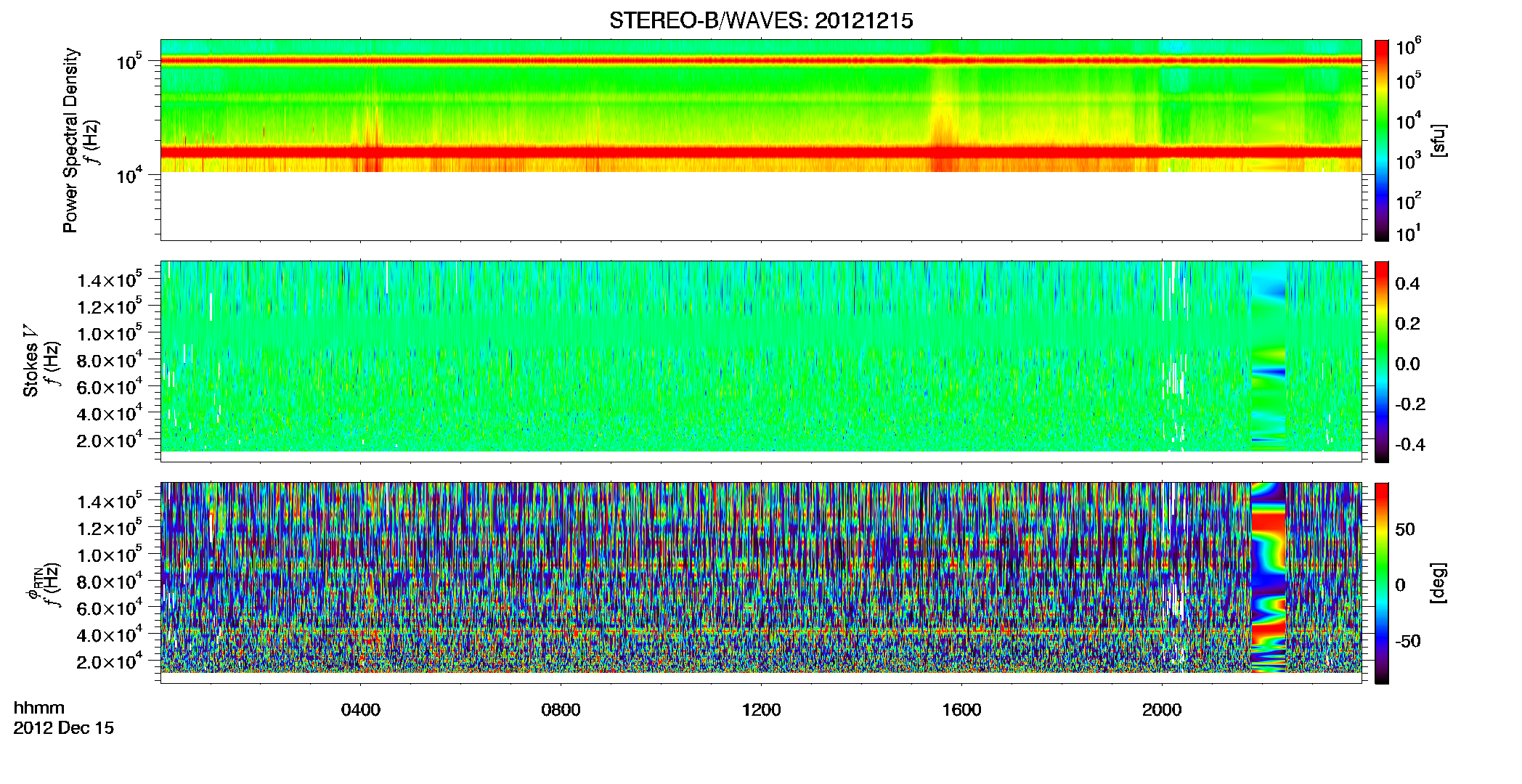The width and height of the screenshot is (1522, 784).
Task: Click the 2012 Dec 15 date label
Action: [64, 728]
